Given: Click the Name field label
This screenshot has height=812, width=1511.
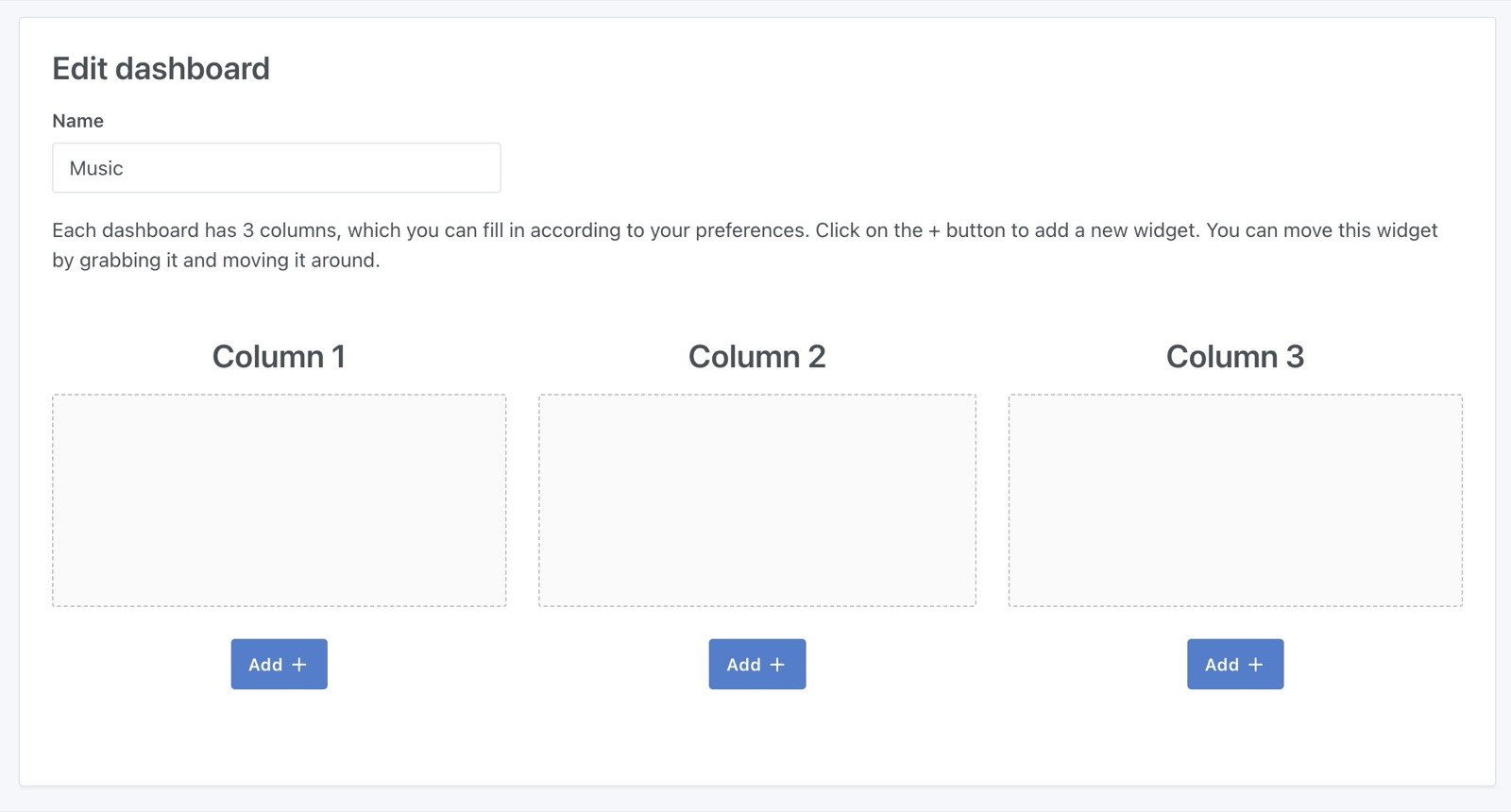Looking at the screenshot, I should click(x=77, y=121).
